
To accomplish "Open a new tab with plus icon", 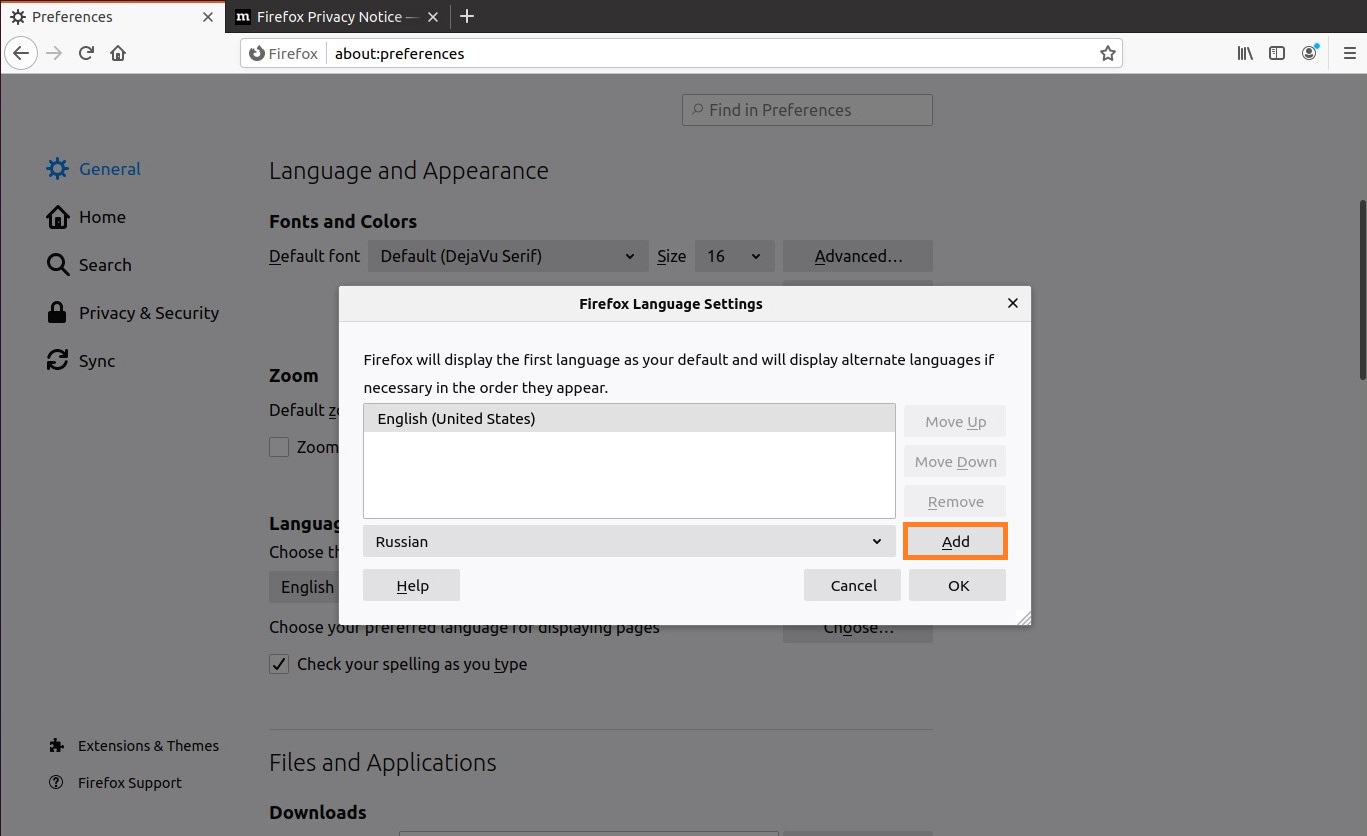I will pyautogui.click(x=466, y=16).
